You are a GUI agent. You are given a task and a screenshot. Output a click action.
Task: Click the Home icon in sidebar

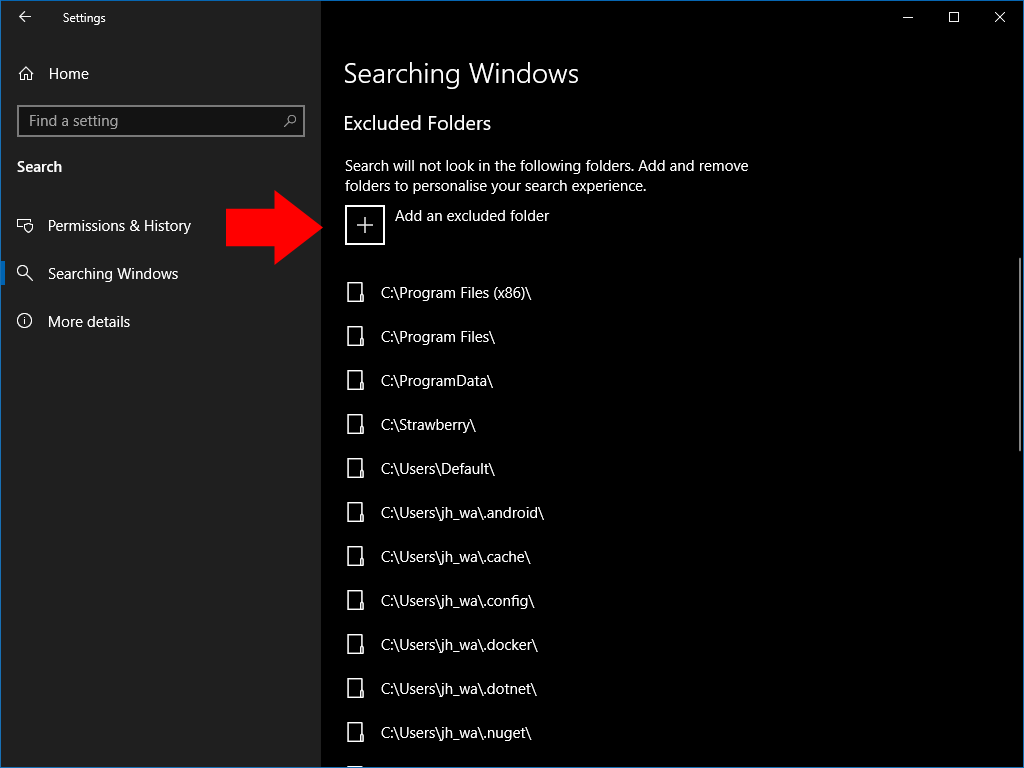(x=26, y=74)
